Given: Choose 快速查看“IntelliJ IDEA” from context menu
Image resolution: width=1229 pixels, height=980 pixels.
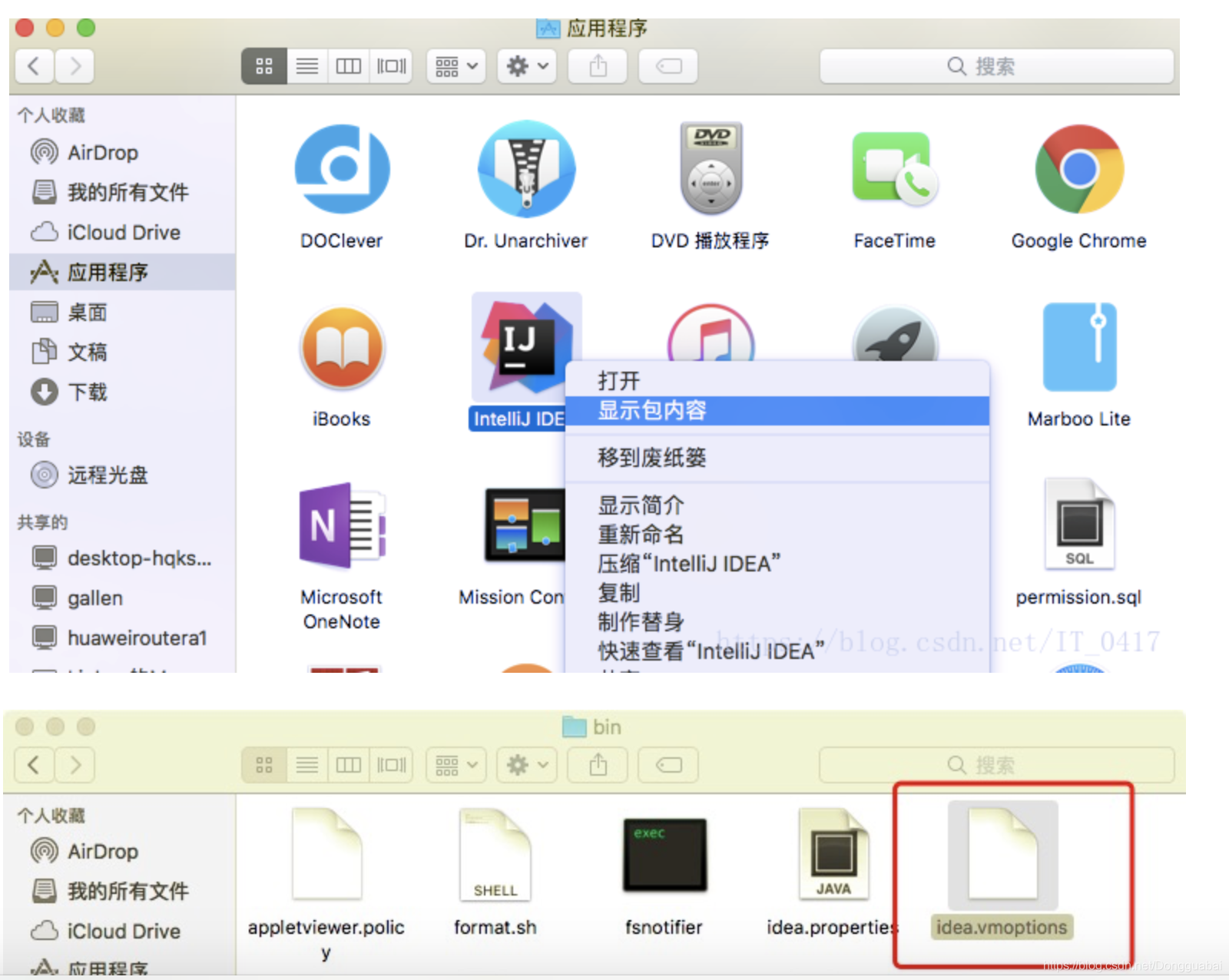Looking at the screenshot, I should tap(777, 651).
